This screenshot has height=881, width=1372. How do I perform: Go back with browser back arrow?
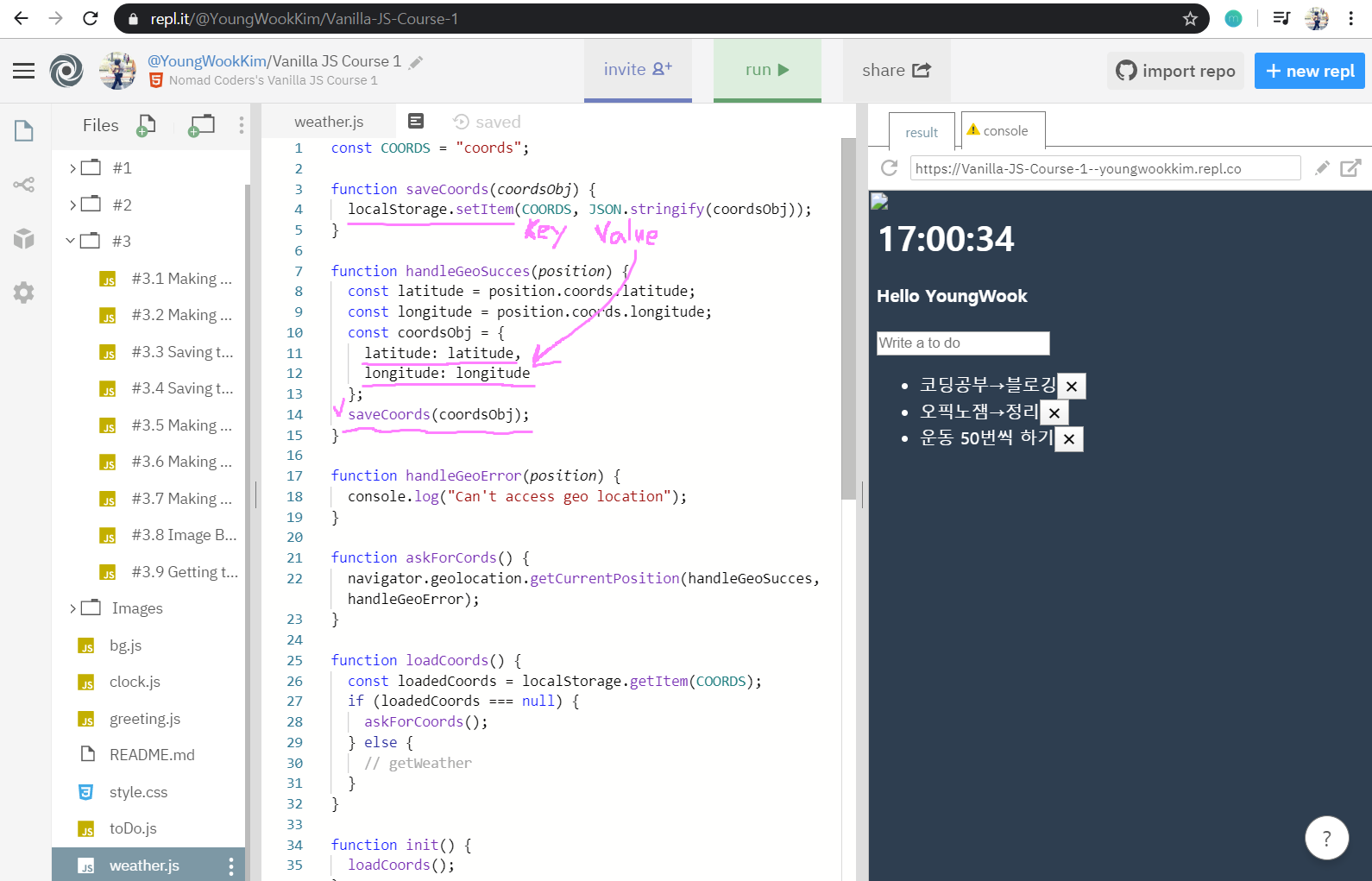click(22, 18)
